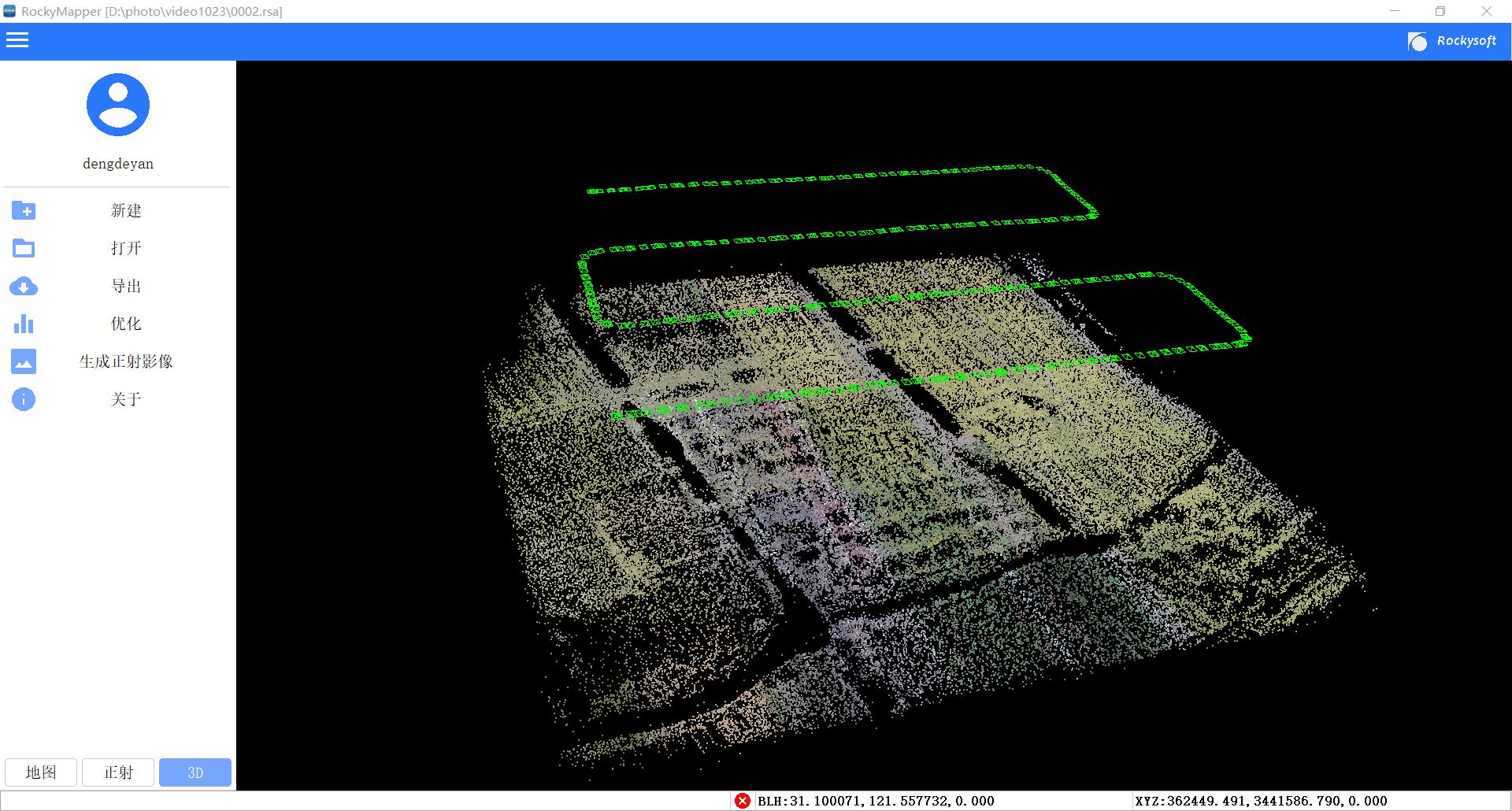Click the Rockysoft logo

[1452, 41]
